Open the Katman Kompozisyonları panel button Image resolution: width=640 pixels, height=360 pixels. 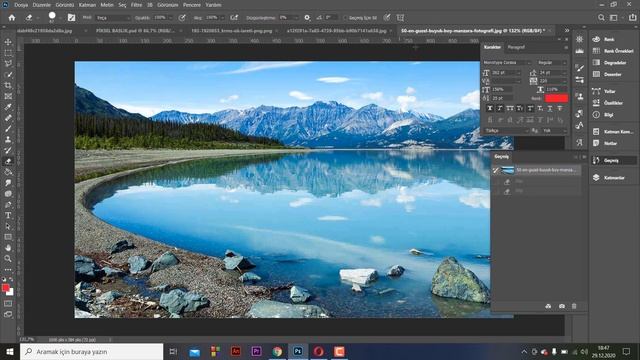(613, 131)
